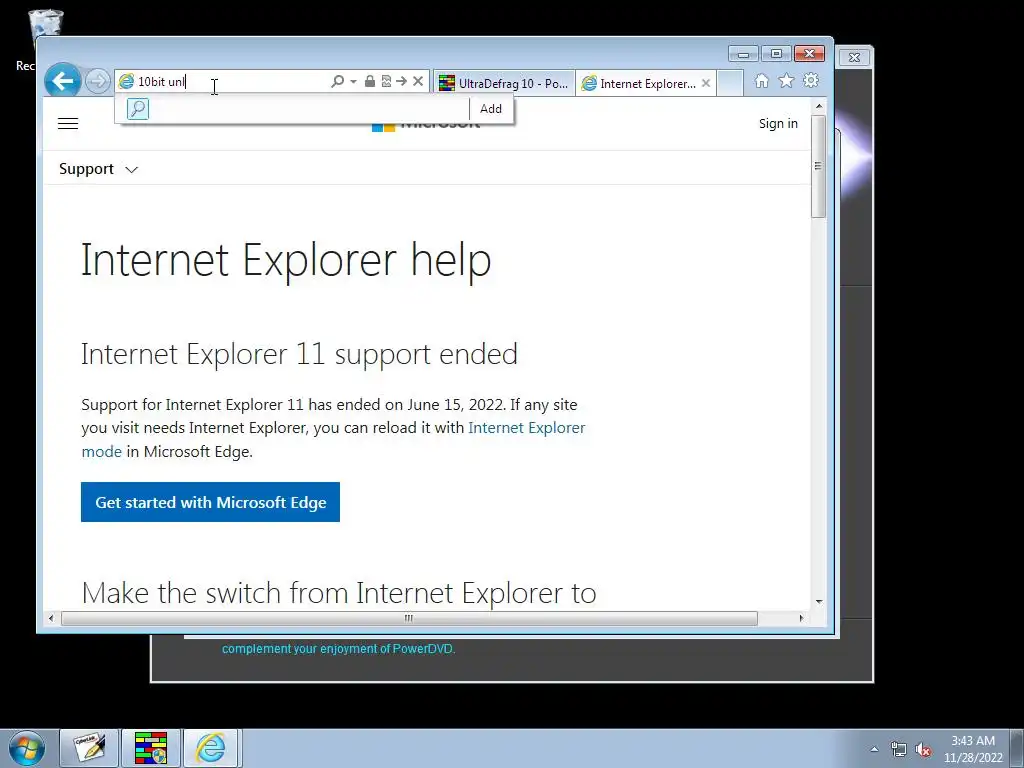The width and height of the screenshot is (1024, 768).
Task: Minimize the Internet Explorer window
Action: point(743,54)
